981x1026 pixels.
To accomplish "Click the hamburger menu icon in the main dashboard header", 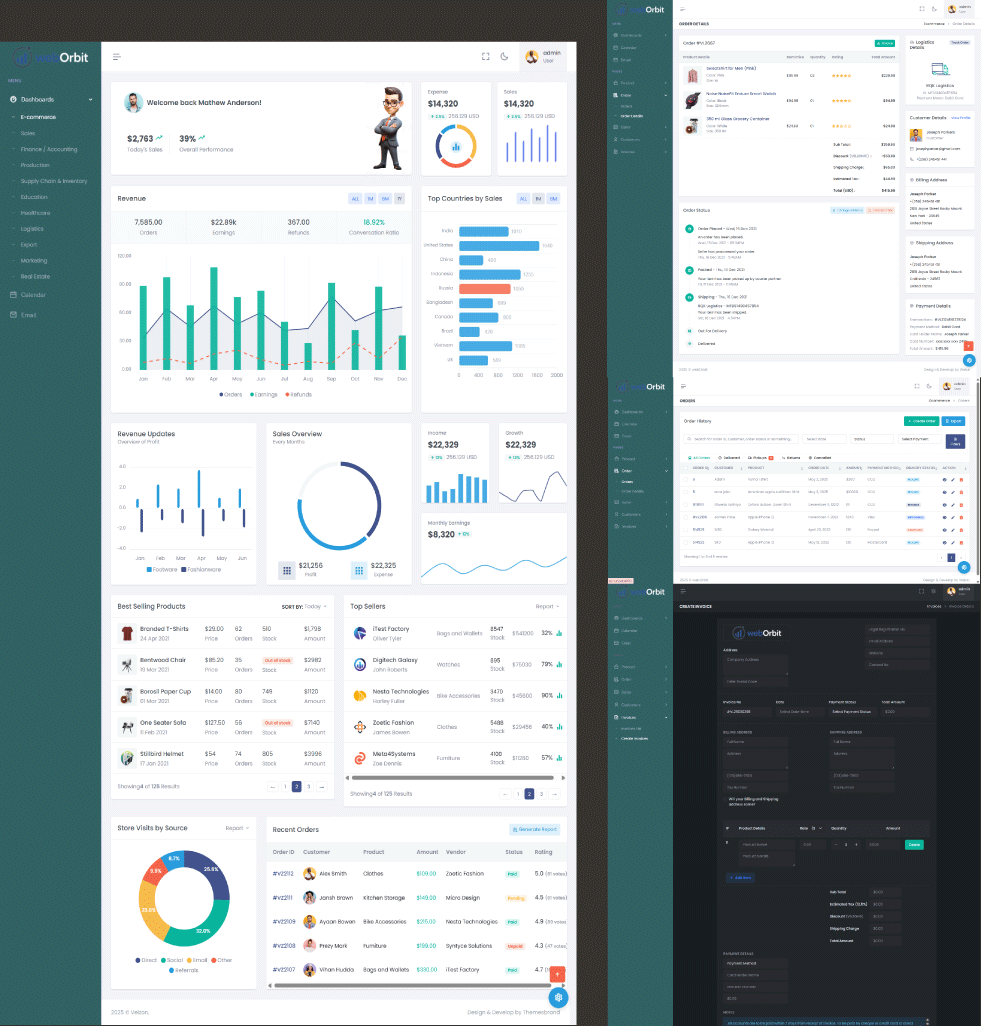I will (x=117, y=57).
